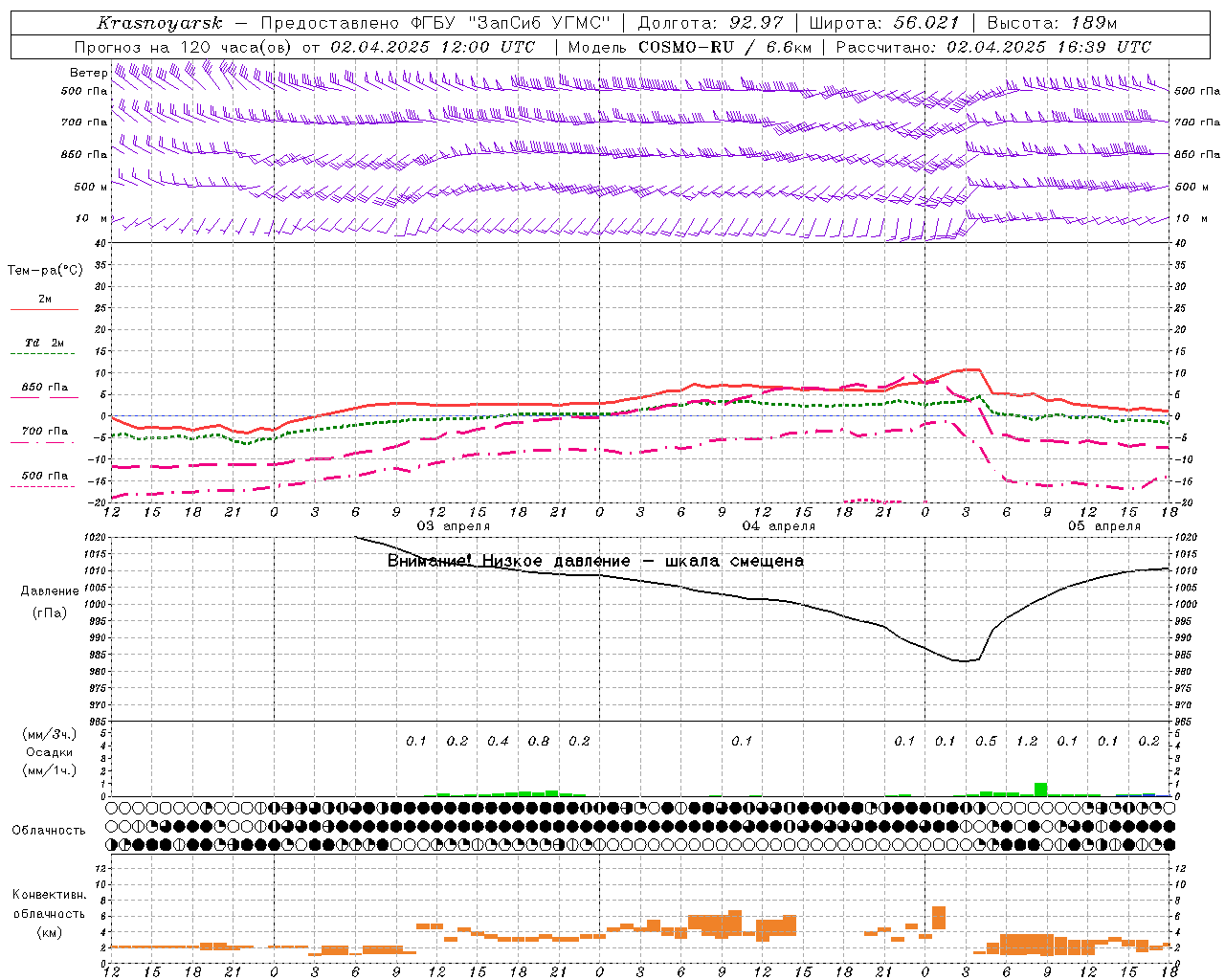Click the "Krasnoyarsk" station title

click(x=160, y=23)
